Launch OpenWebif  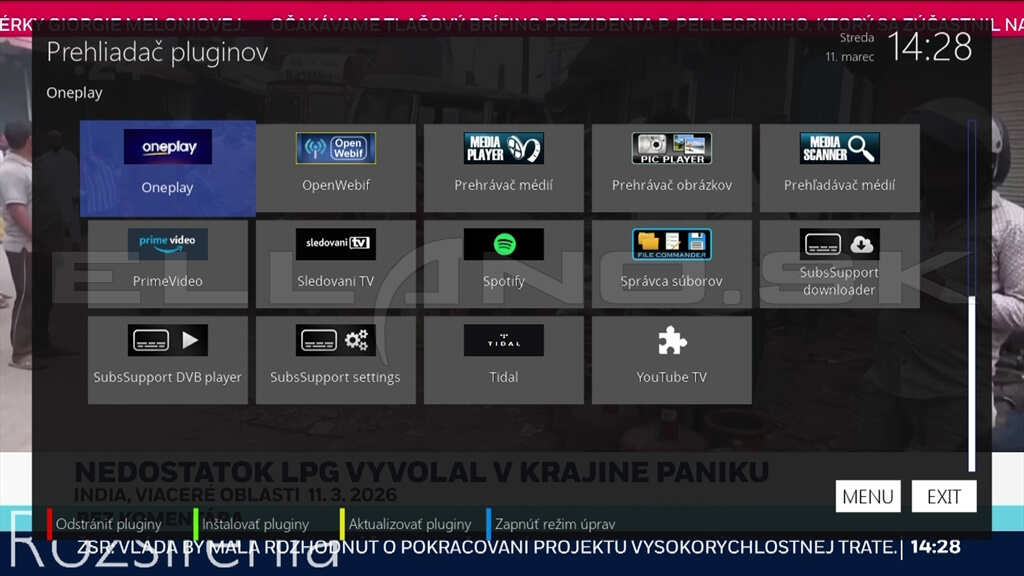click(335, 168)
